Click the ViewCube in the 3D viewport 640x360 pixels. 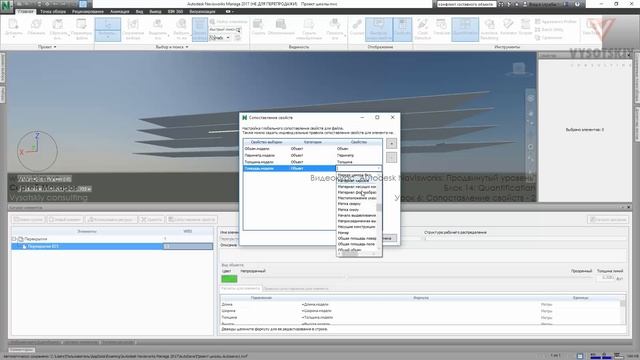click(518, 69)
